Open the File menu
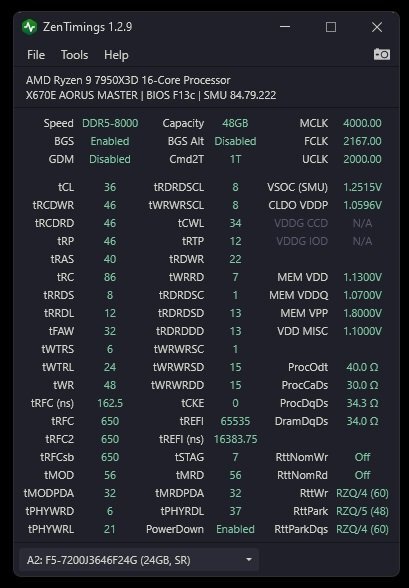Image resolution: width=409 pixels, height=588 pixels. 36,55
